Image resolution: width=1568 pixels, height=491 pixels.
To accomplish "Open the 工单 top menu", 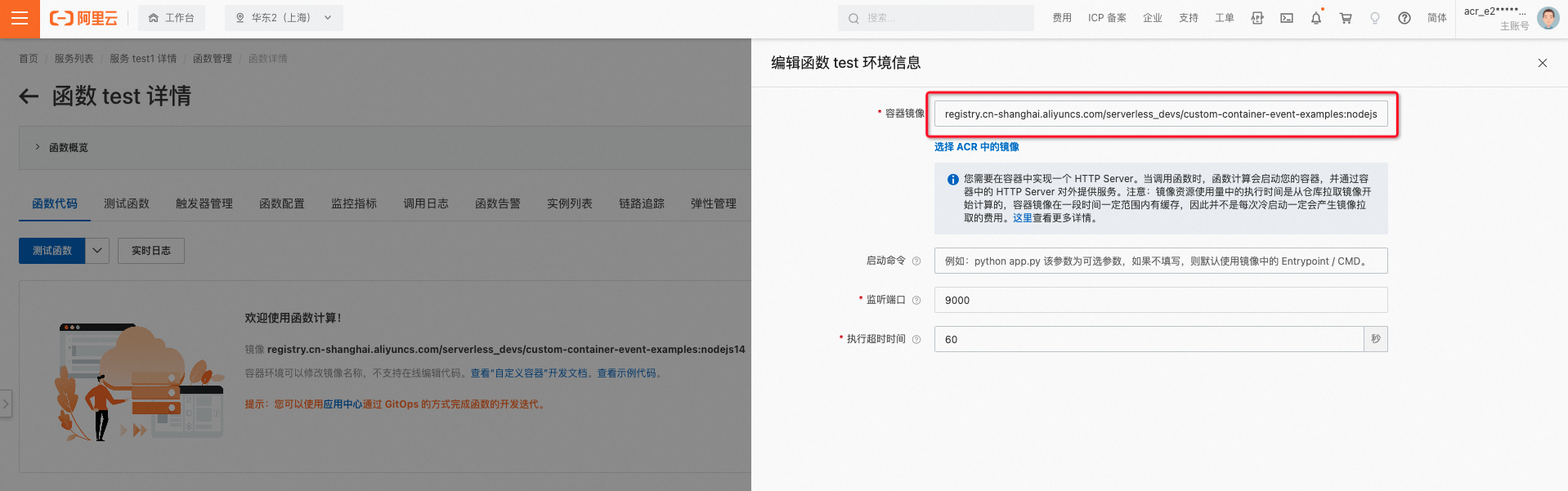I will (1225, 18).
